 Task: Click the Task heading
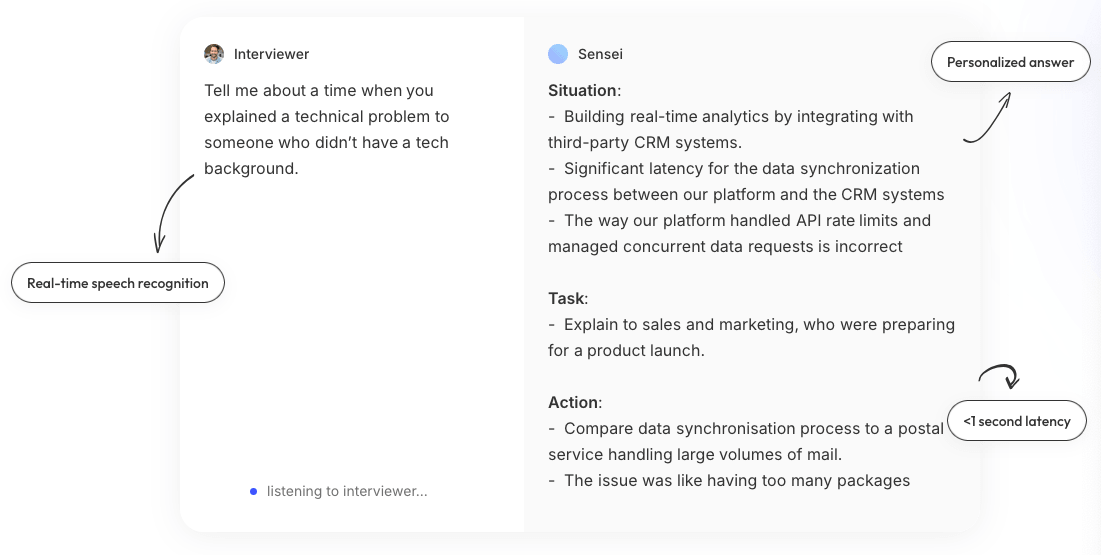pos(568,298)
